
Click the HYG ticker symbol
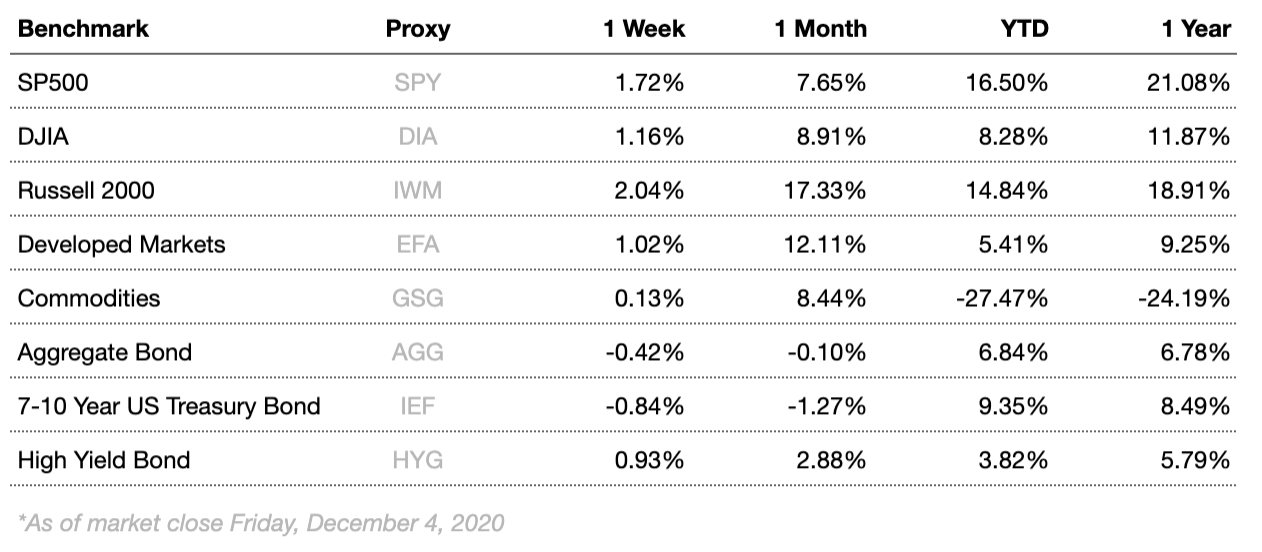[418, 461]
